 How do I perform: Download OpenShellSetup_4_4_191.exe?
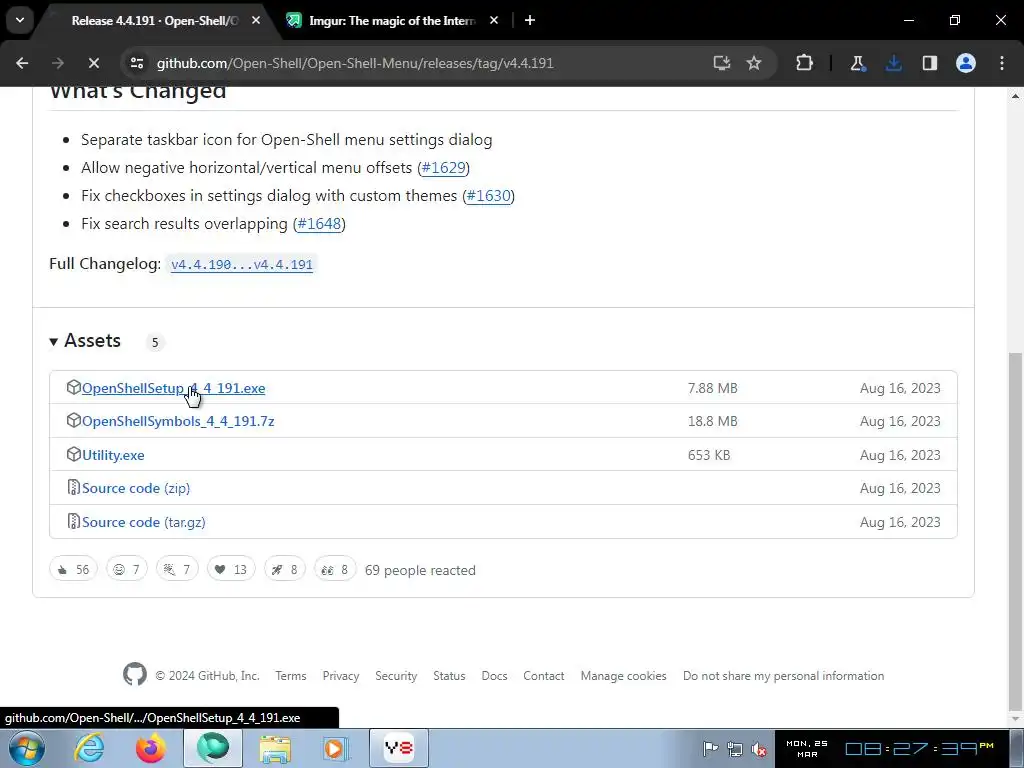click(174, 388)
